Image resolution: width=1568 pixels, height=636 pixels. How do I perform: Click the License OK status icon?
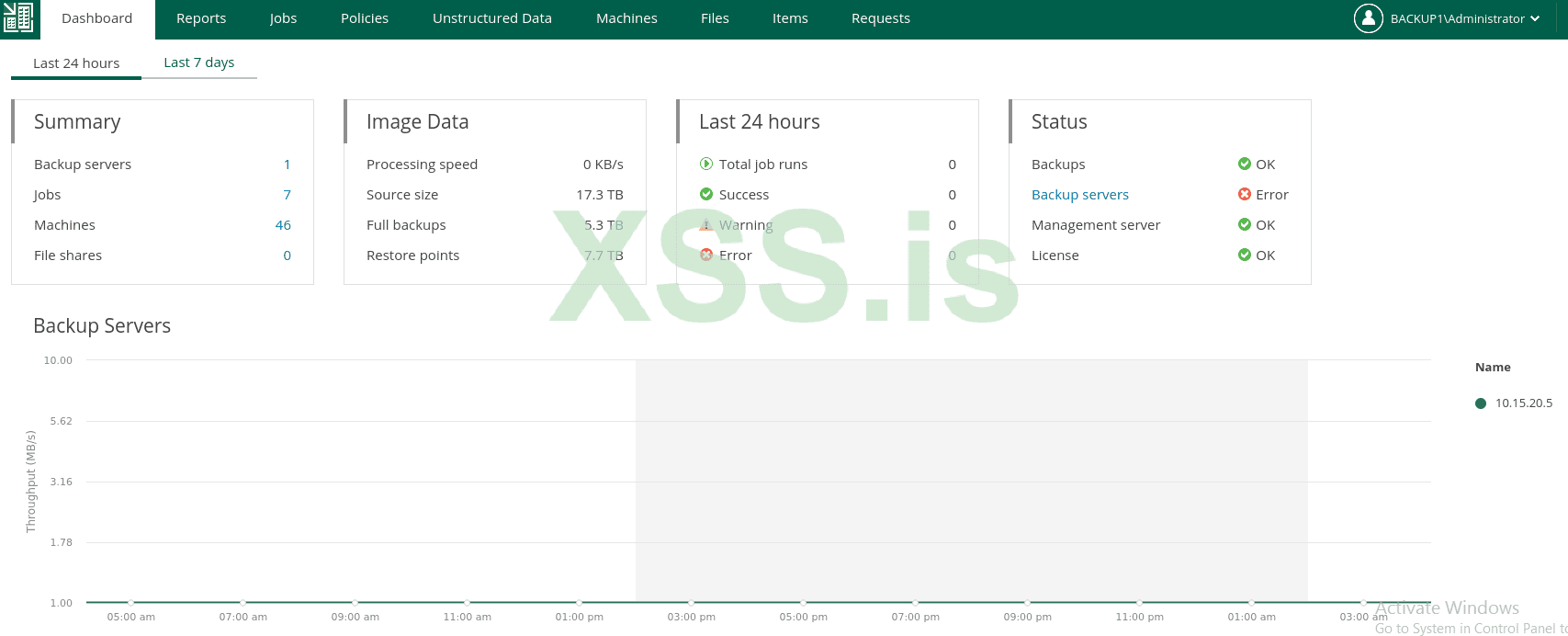pyautogui.click(x=1245, y=256)
